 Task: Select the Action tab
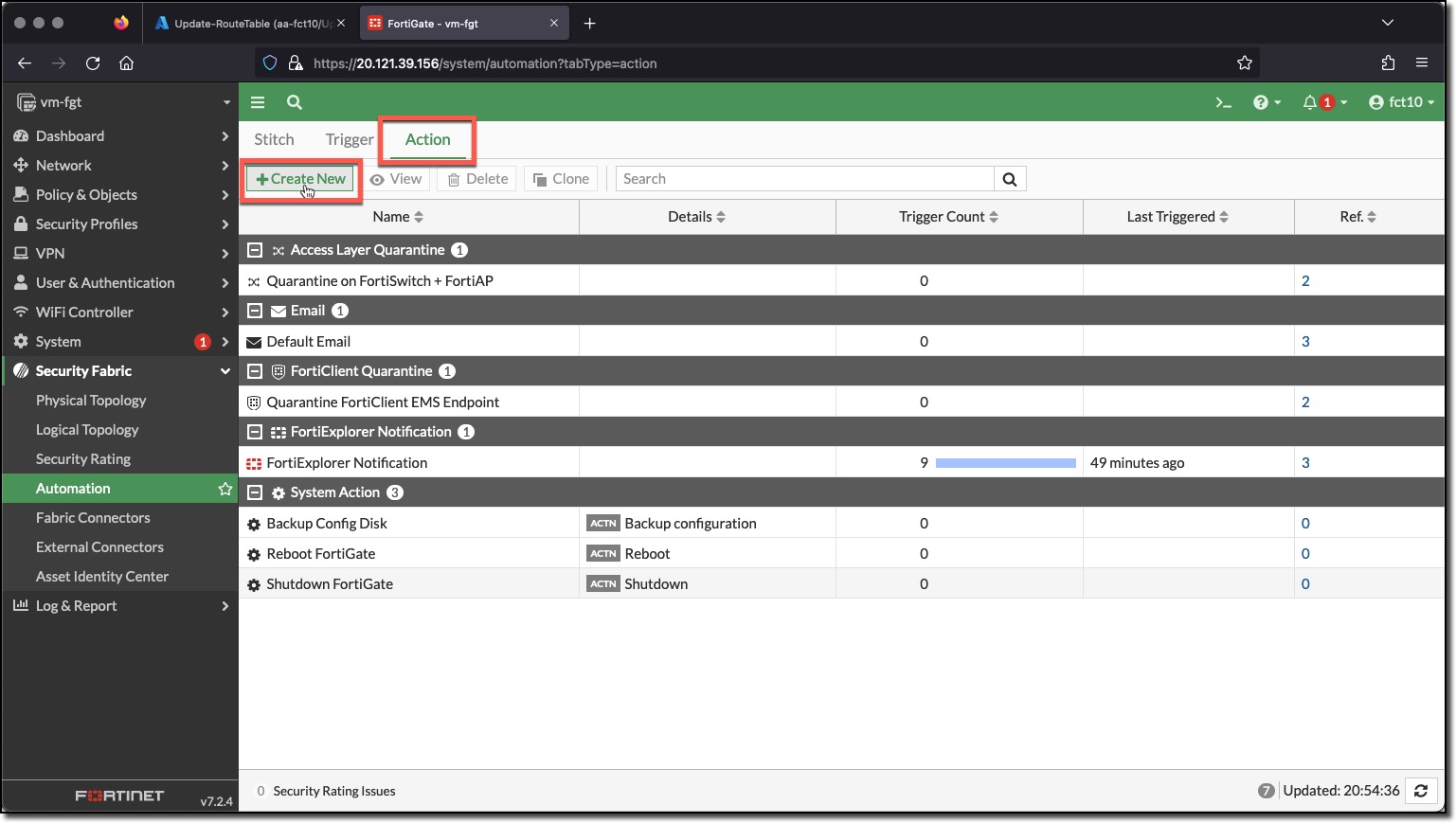click(x=428, y=139)
